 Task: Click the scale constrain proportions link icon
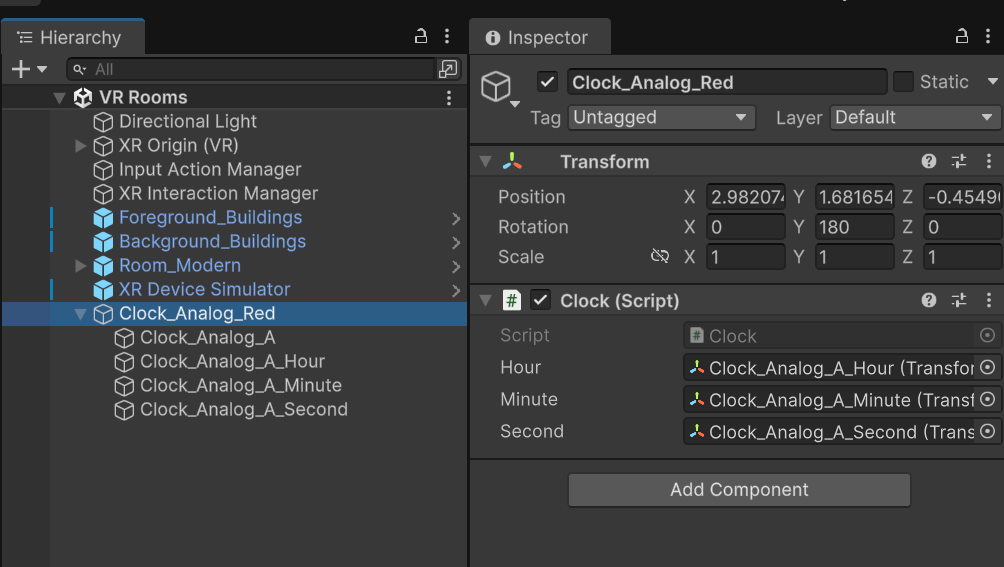click(x=659, y=257)
